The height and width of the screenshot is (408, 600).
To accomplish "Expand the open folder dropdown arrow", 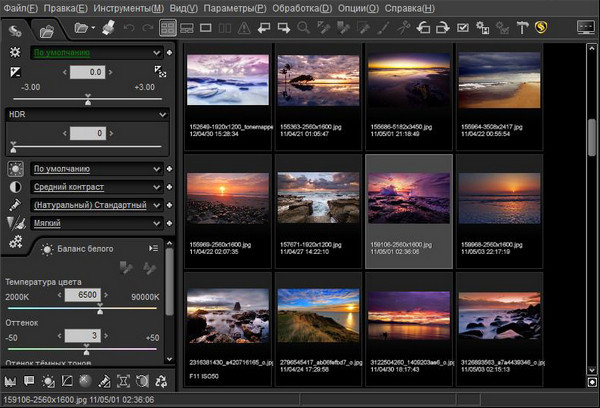I will (x=93, y=28).
